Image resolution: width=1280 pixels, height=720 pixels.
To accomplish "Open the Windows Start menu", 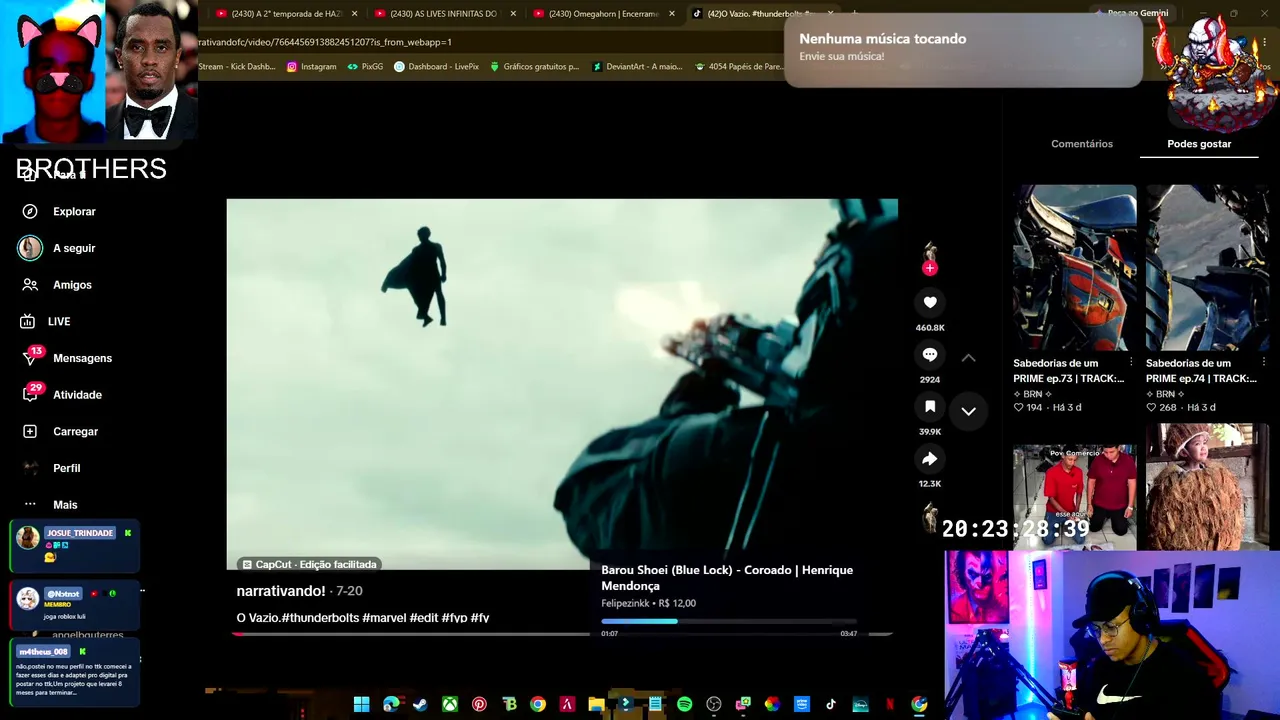I will (x=361, y=704).
